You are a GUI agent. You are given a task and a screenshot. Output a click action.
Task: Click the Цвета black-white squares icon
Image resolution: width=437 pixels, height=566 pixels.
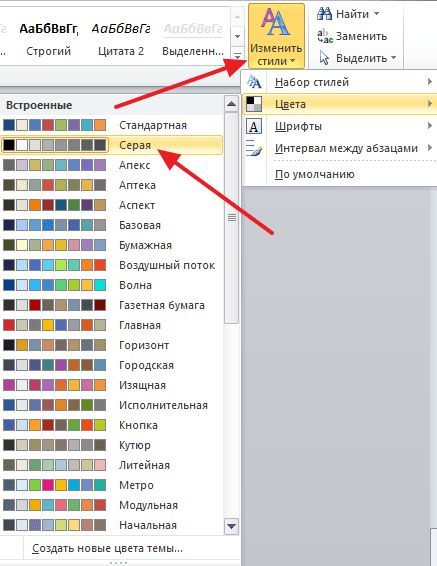click(x=254, y=104)
